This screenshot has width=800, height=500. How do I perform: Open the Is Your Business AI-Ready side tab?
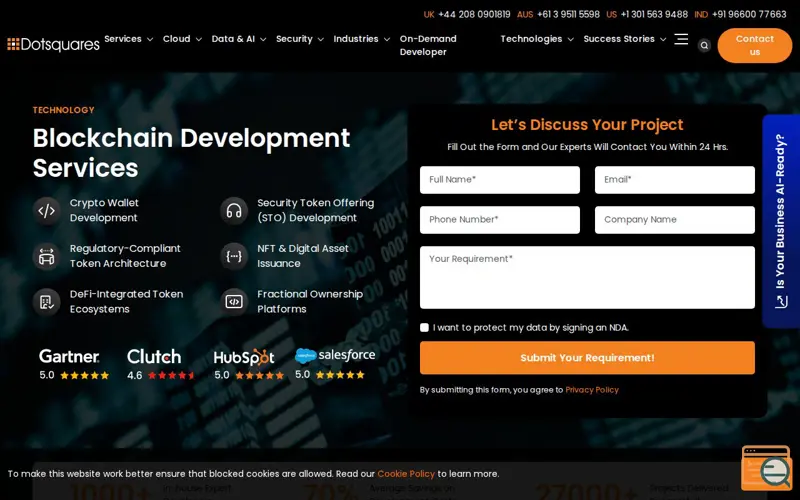[781, 221]
